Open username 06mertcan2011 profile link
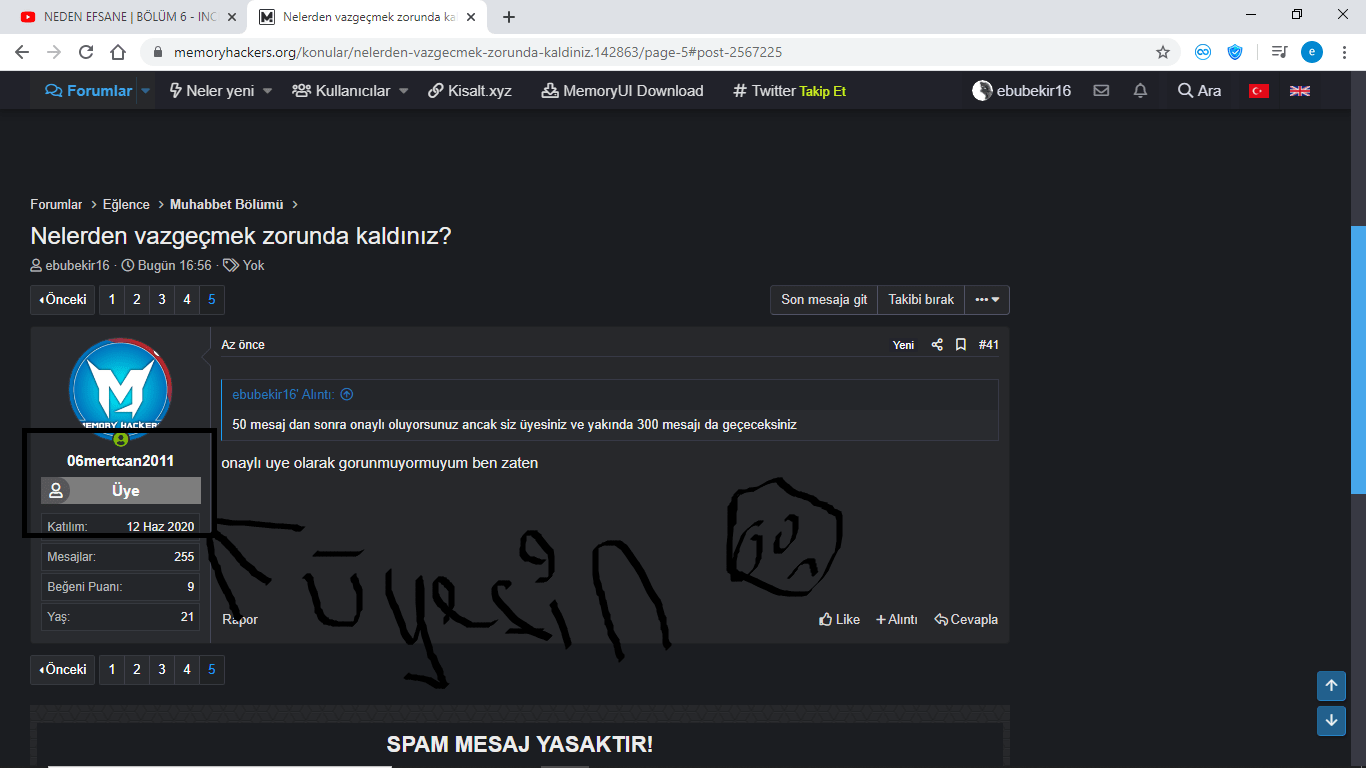 click(x=120, y=461)
